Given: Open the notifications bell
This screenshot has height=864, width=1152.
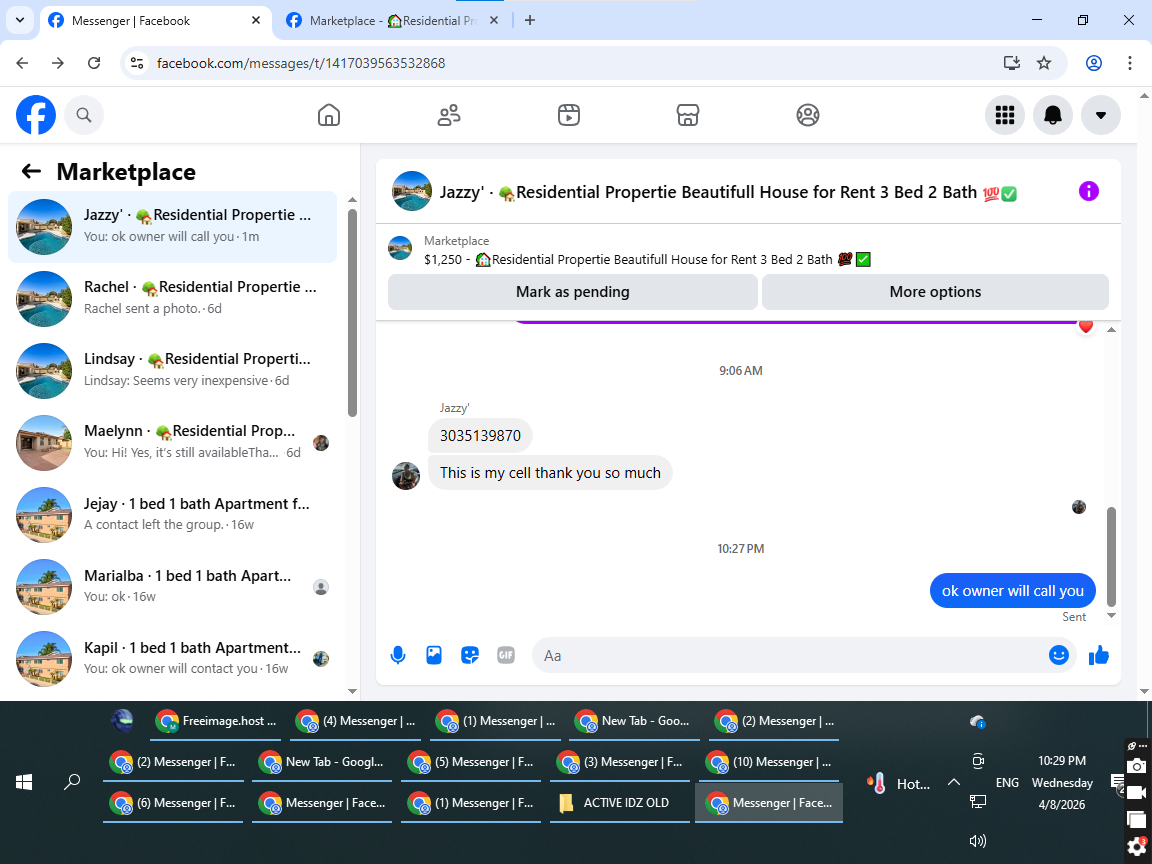Looking at the screenshot, I should point(1053,115).
